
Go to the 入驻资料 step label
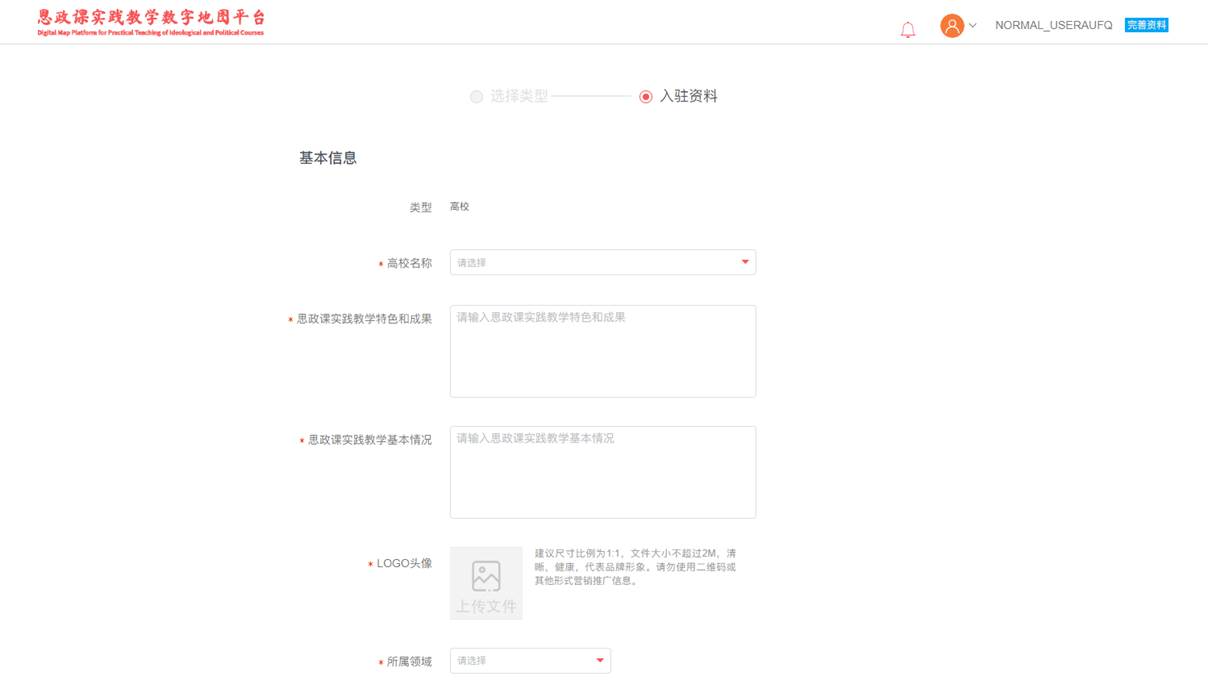[689, 97]
